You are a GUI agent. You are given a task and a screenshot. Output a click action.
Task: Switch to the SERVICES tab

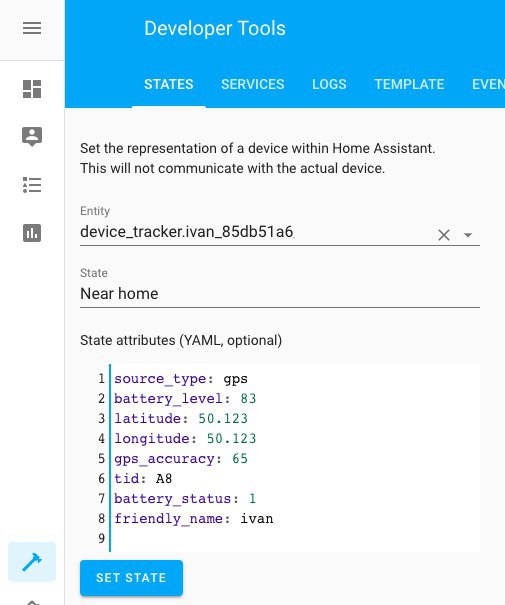click(x=253, y=84)
